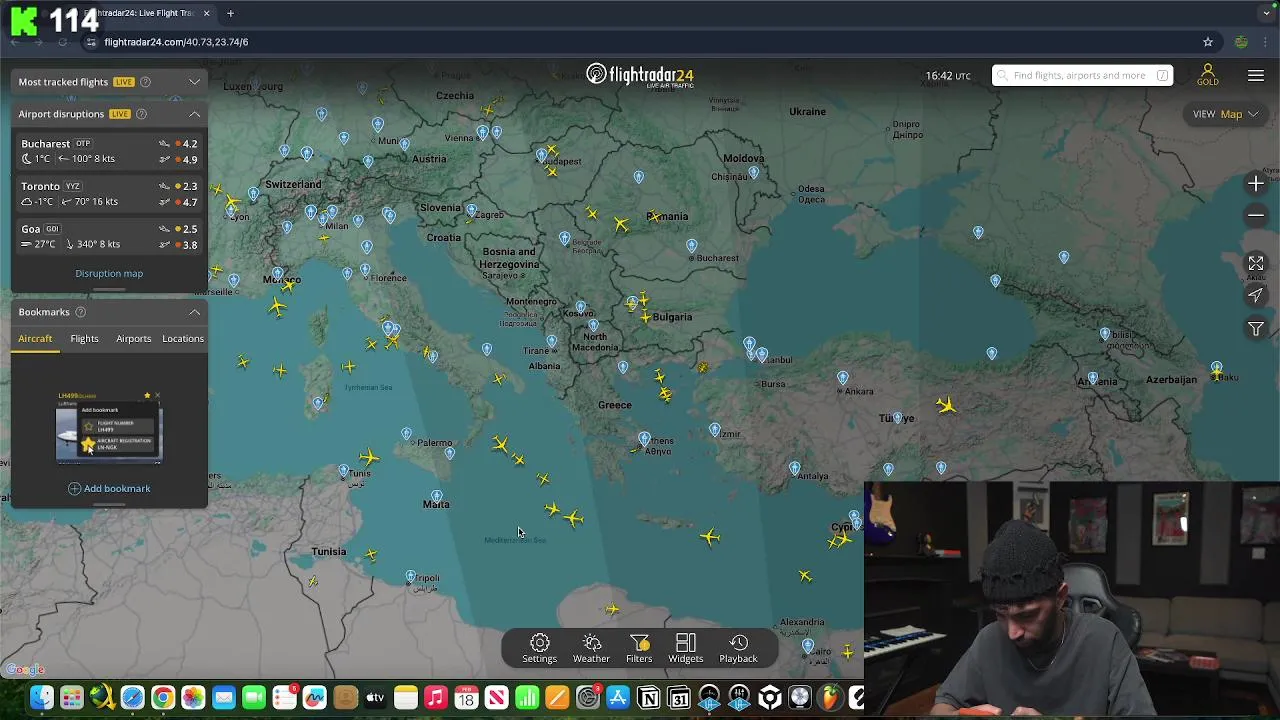Click the Ankara airport pin on map
The image size is (1280, 720).
pyautogui.click(x=843, y=378)
